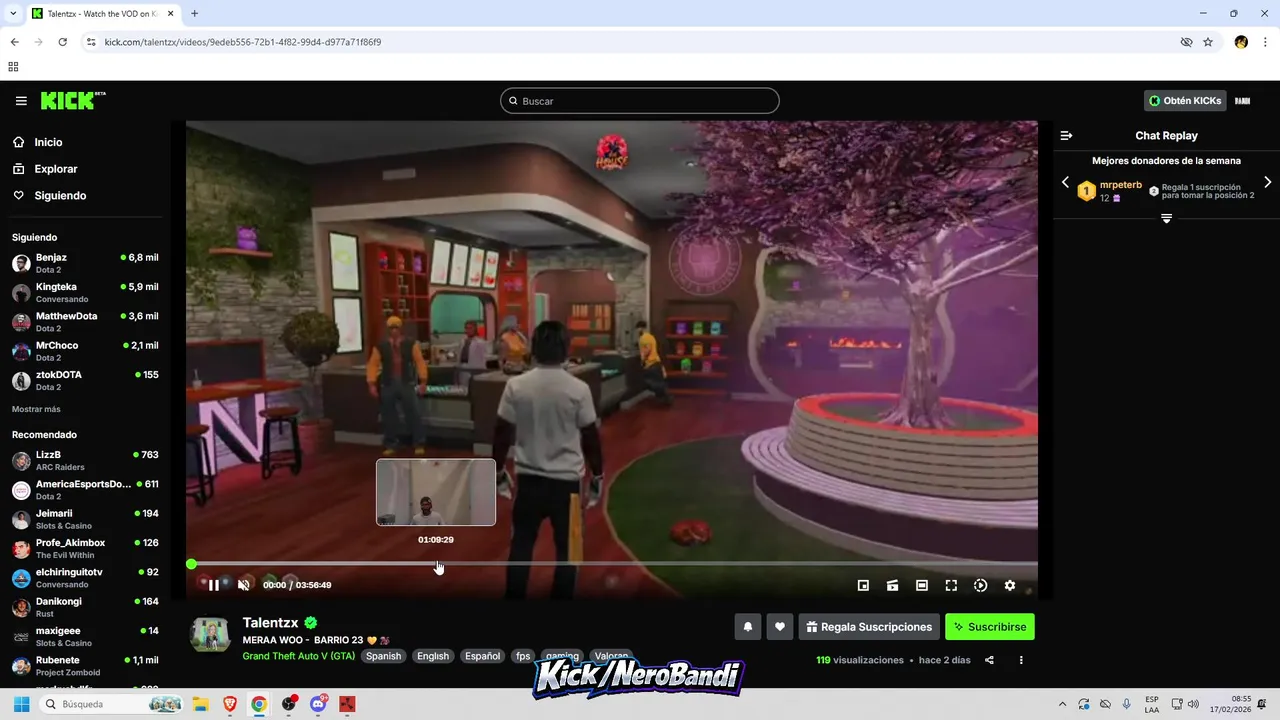Open Danikongi recommended channel

85,608
